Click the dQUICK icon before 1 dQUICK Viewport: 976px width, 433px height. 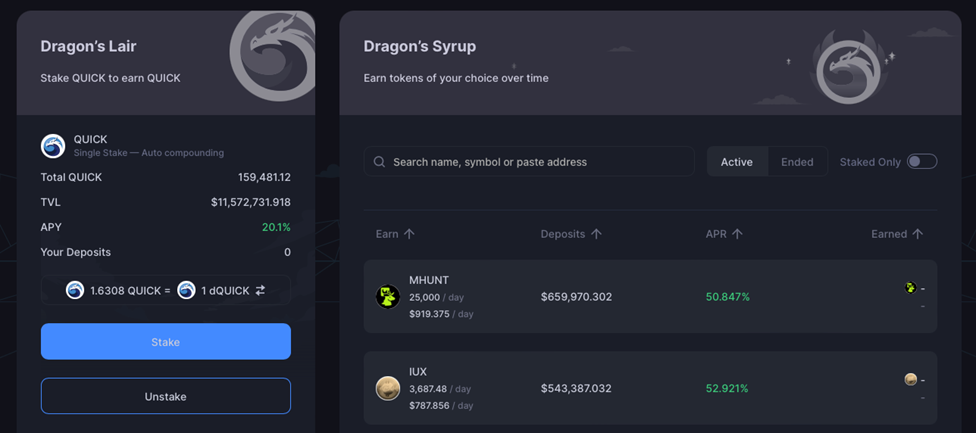(x=186, y=291)
